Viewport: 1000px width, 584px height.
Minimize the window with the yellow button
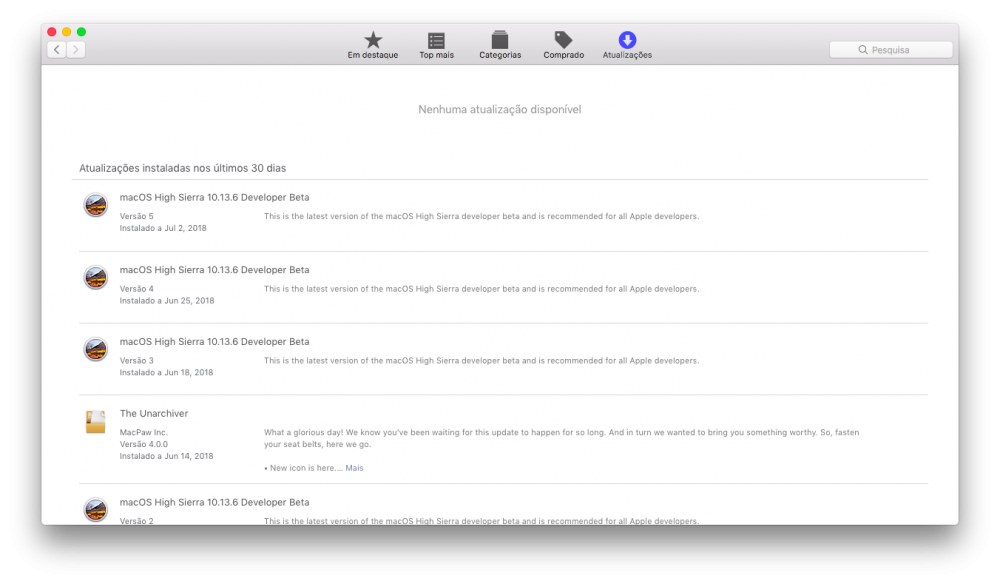pyautogui.click(x=66, y=32)
